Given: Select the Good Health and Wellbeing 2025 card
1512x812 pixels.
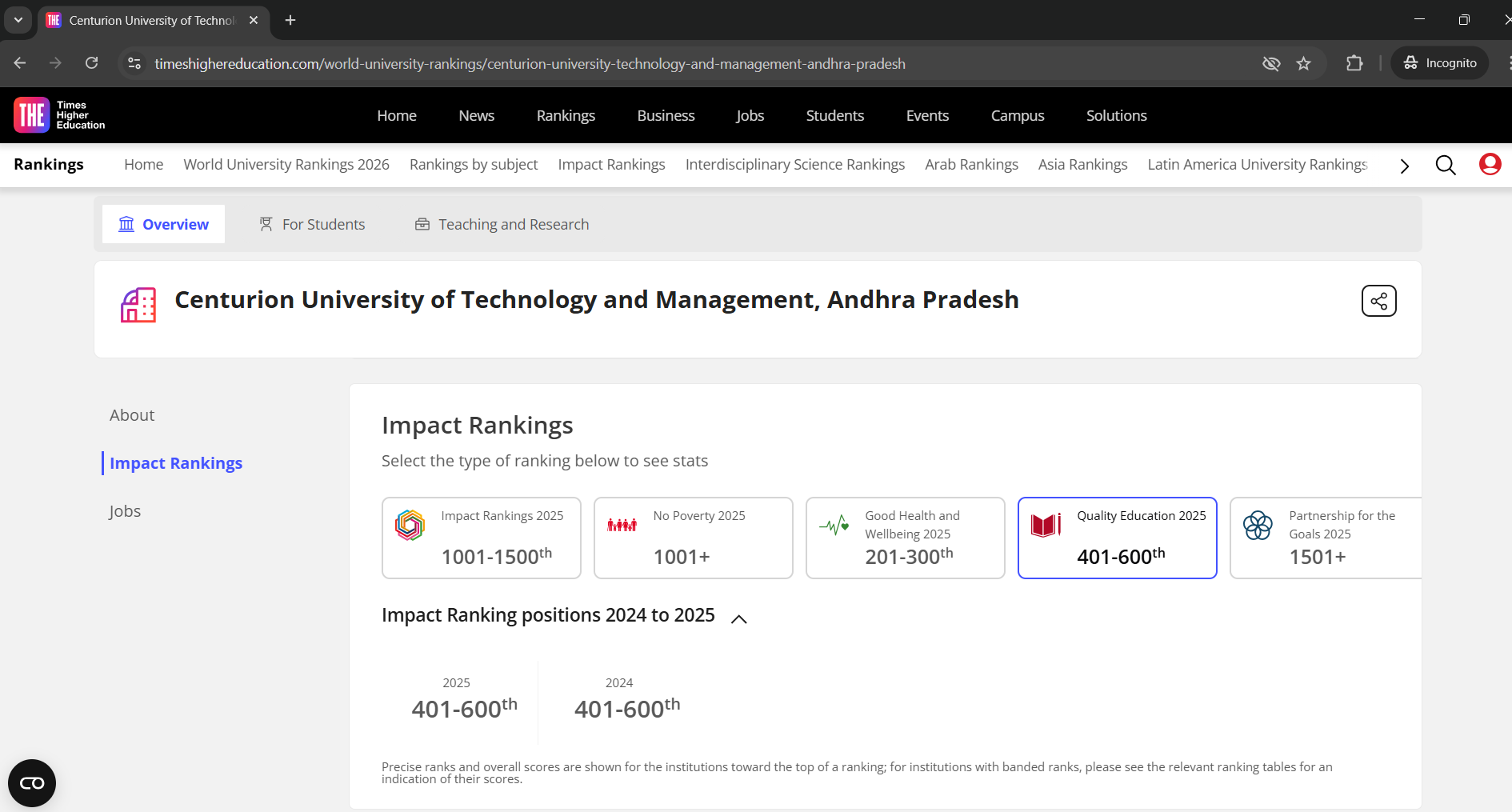Looking at the screenshot, I should pyautogui.click(x=905, y=538).
